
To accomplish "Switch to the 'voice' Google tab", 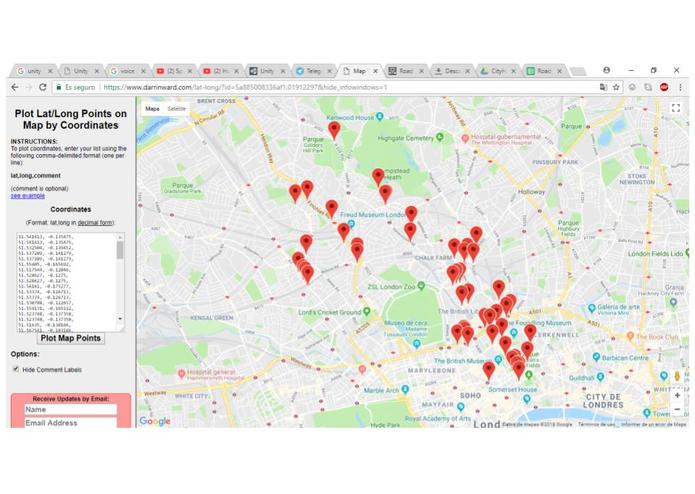I will 127,71.
